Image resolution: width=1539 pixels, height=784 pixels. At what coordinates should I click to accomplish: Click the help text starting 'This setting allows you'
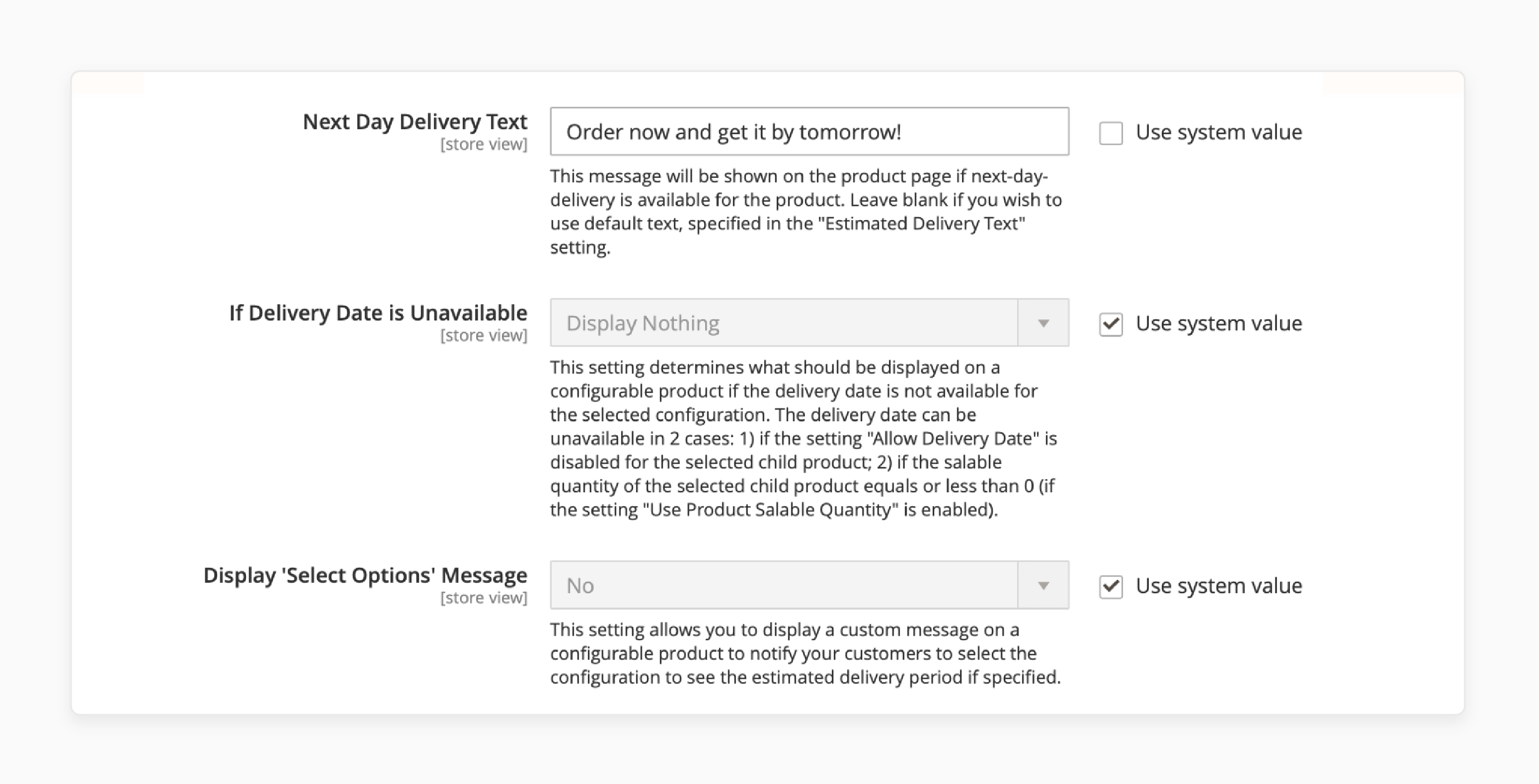click(x=806, y=653)
